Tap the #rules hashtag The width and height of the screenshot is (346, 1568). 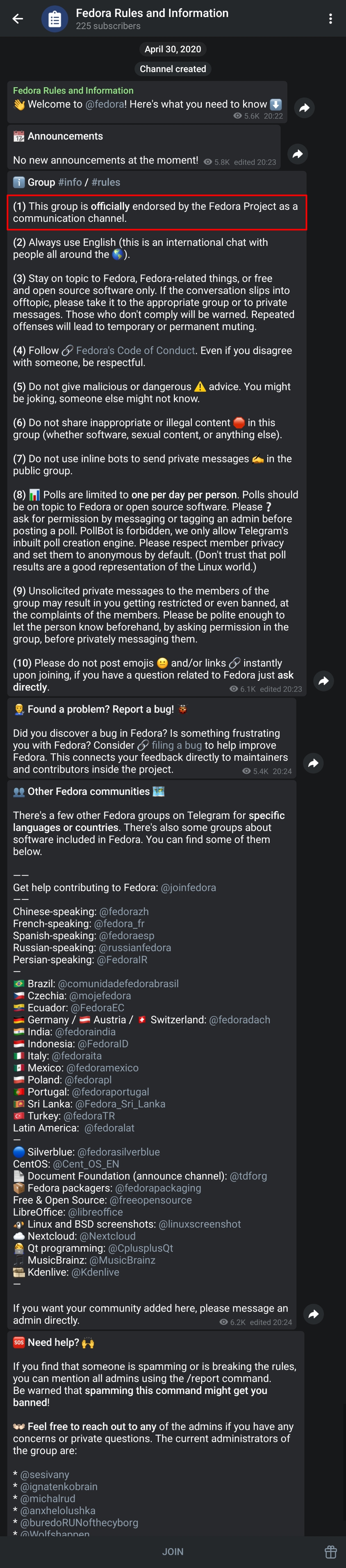tap(106, 182)
